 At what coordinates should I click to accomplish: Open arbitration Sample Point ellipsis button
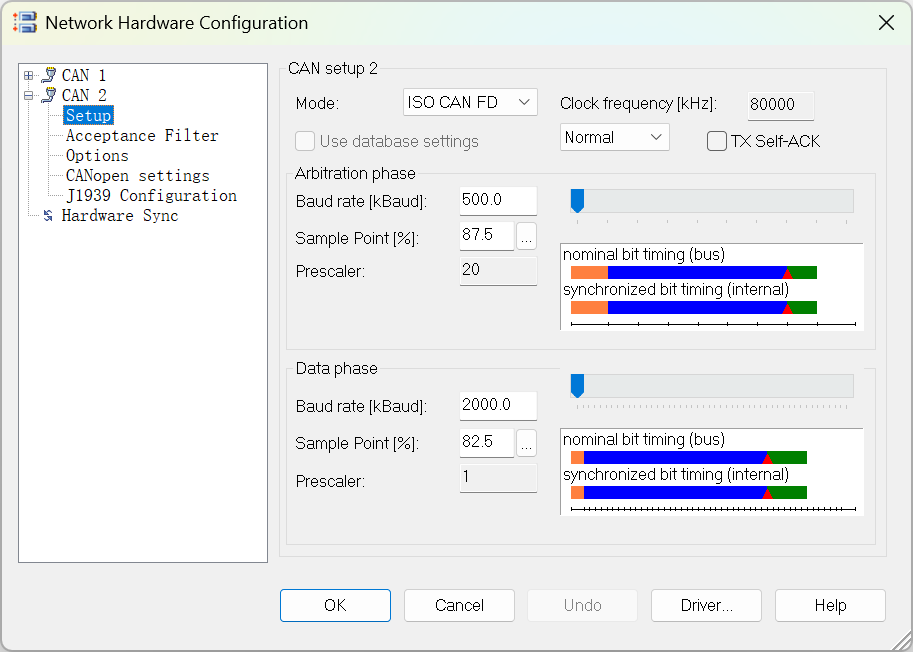click(527, 237)
